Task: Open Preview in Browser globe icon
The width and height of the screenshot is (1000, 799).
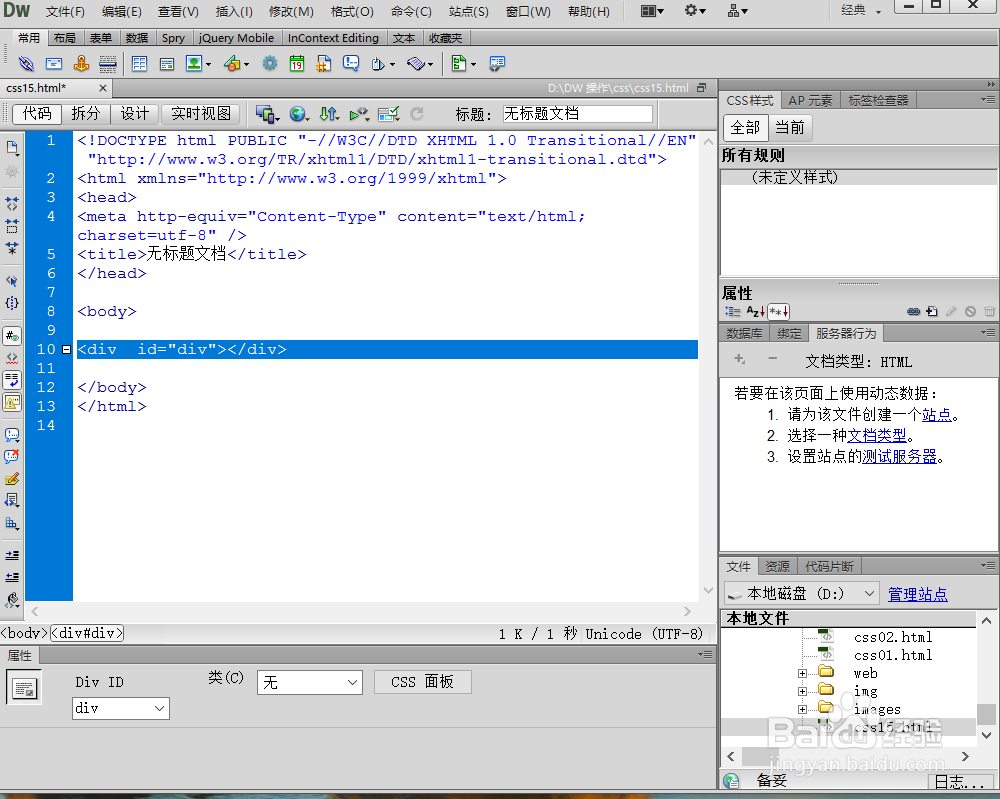Action: tap(297, 113)
